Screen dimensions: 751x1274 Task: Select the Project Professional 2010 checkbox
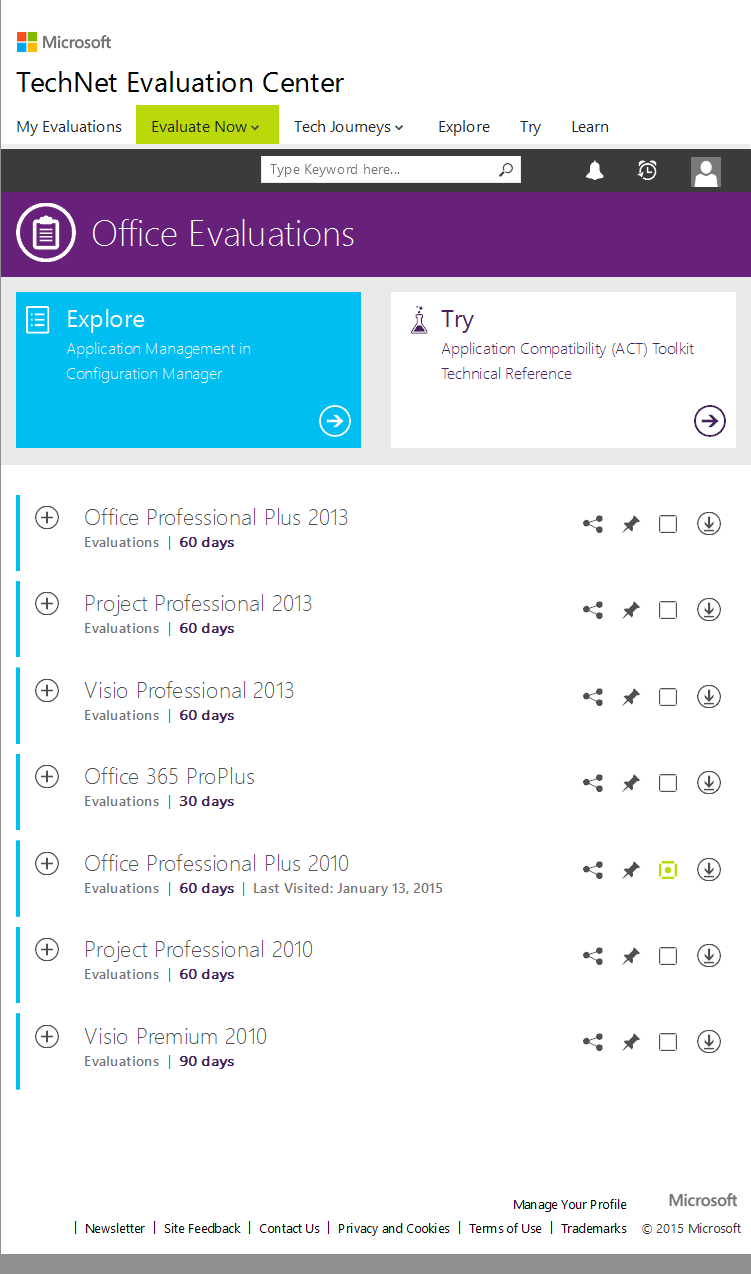click(x=667, y=955)
